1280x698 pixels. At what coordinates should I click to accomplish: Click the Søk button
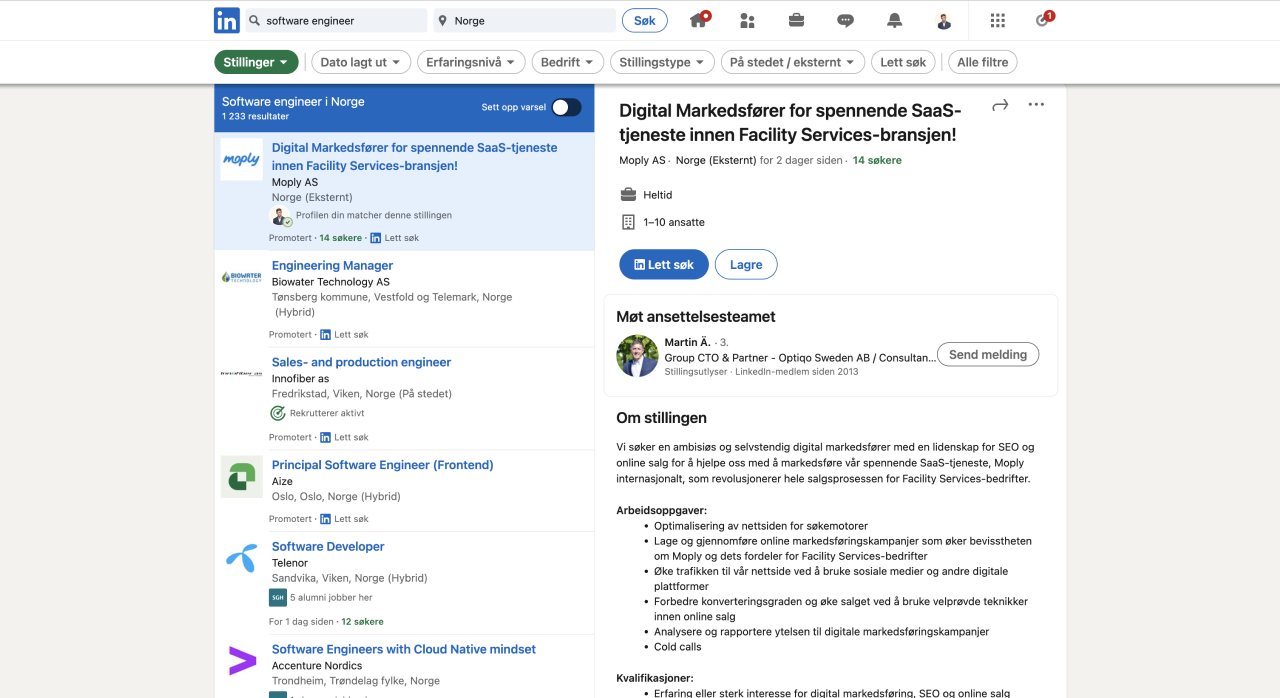coord(645,20)
